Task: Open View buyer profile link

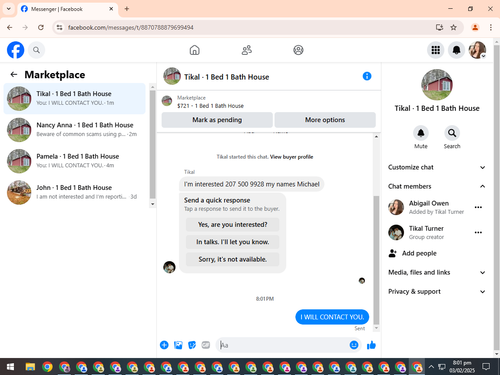Action: click(x=291, y=157)
